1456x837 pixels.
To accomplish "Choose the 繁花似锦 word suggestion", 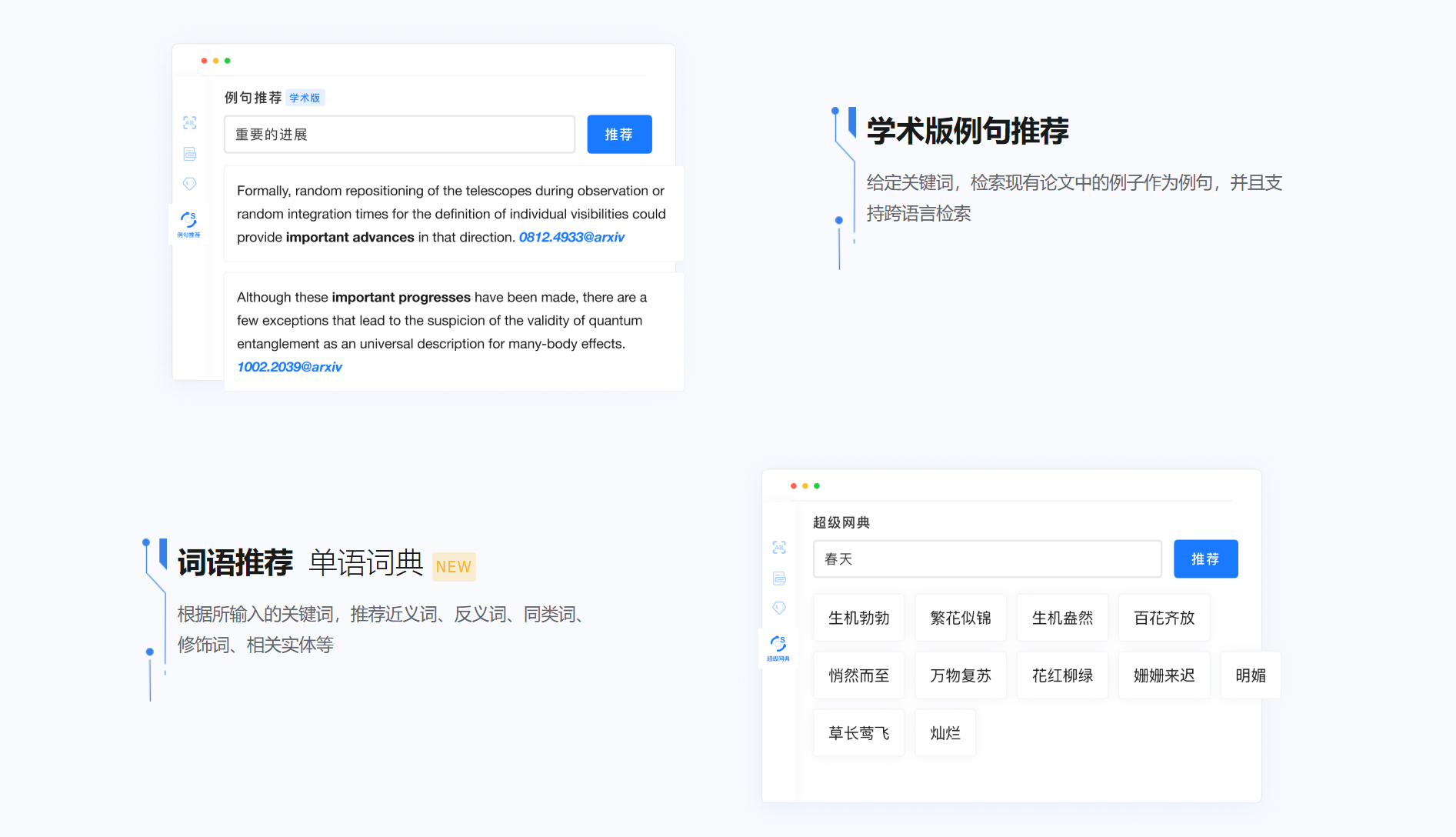I will tap(960, 618).
